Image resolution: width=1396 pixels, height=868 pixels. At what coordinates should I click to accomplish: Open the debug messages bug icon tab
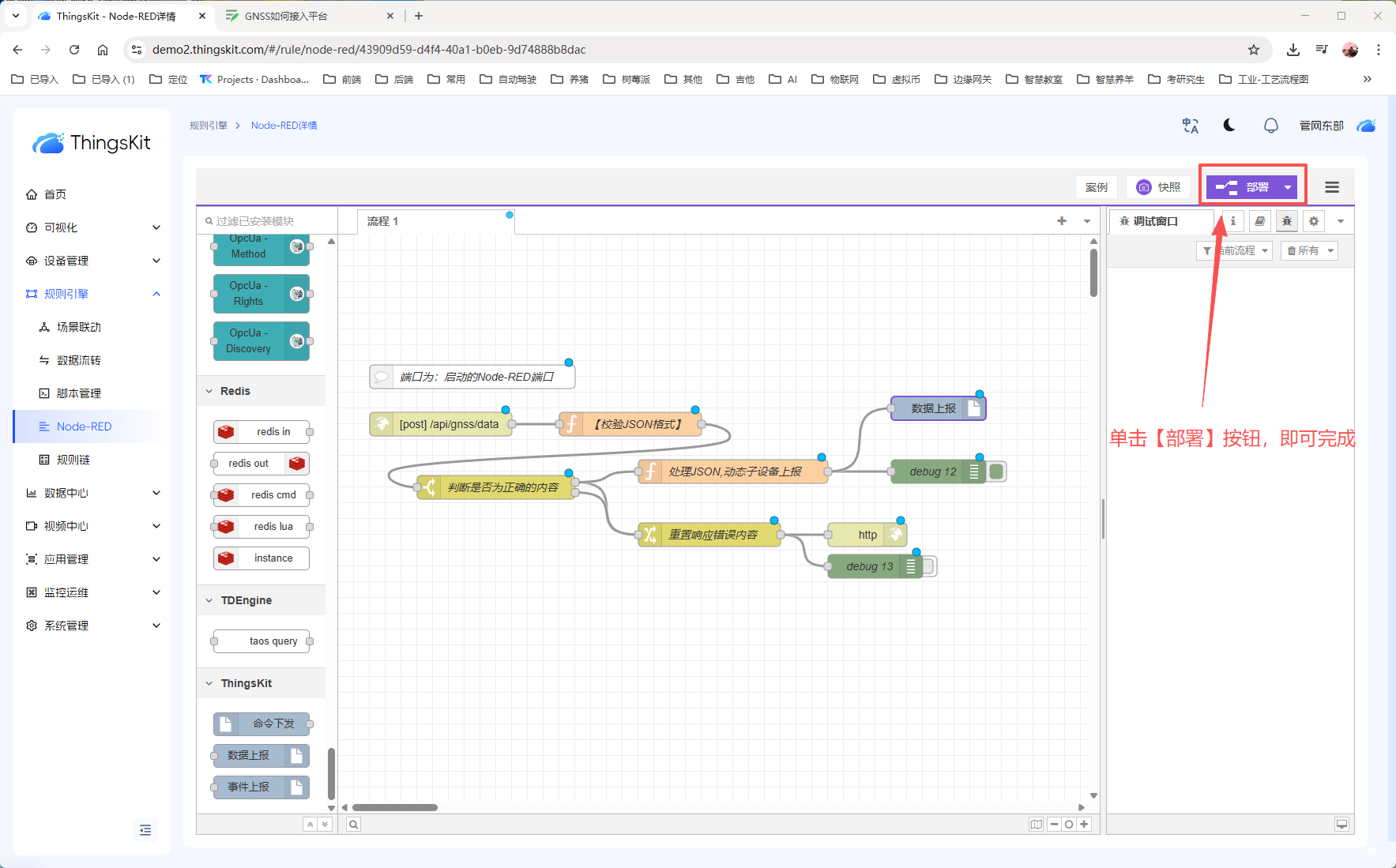[1287, 221]
